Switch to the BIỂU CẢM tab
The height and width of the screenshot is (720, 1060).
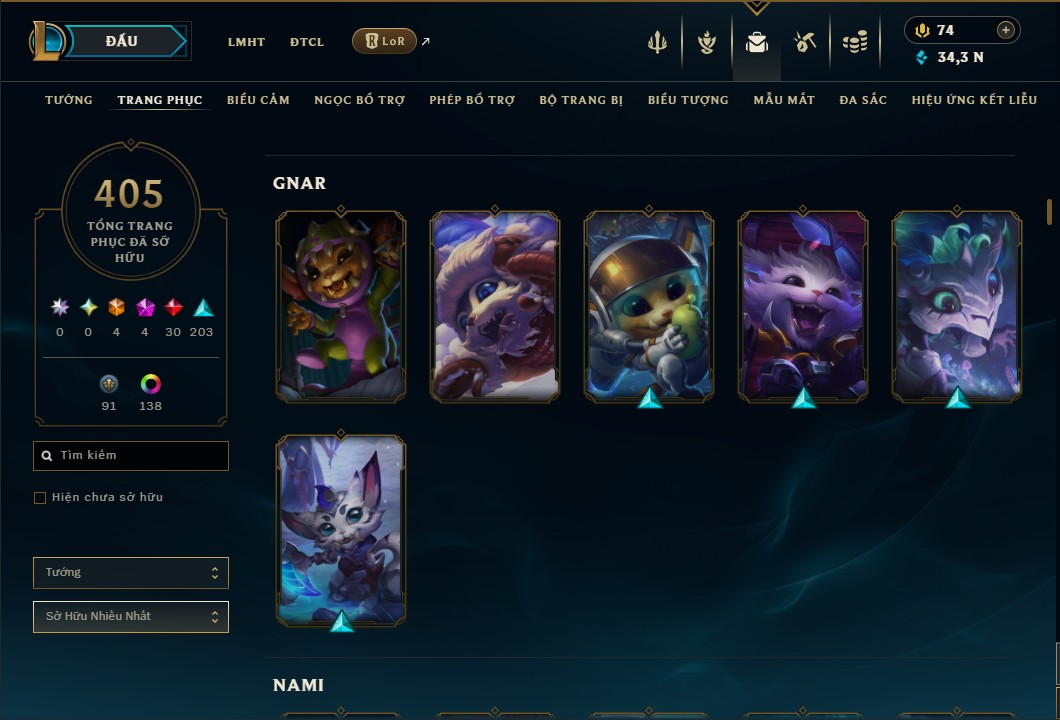click(x=258, y=100)
